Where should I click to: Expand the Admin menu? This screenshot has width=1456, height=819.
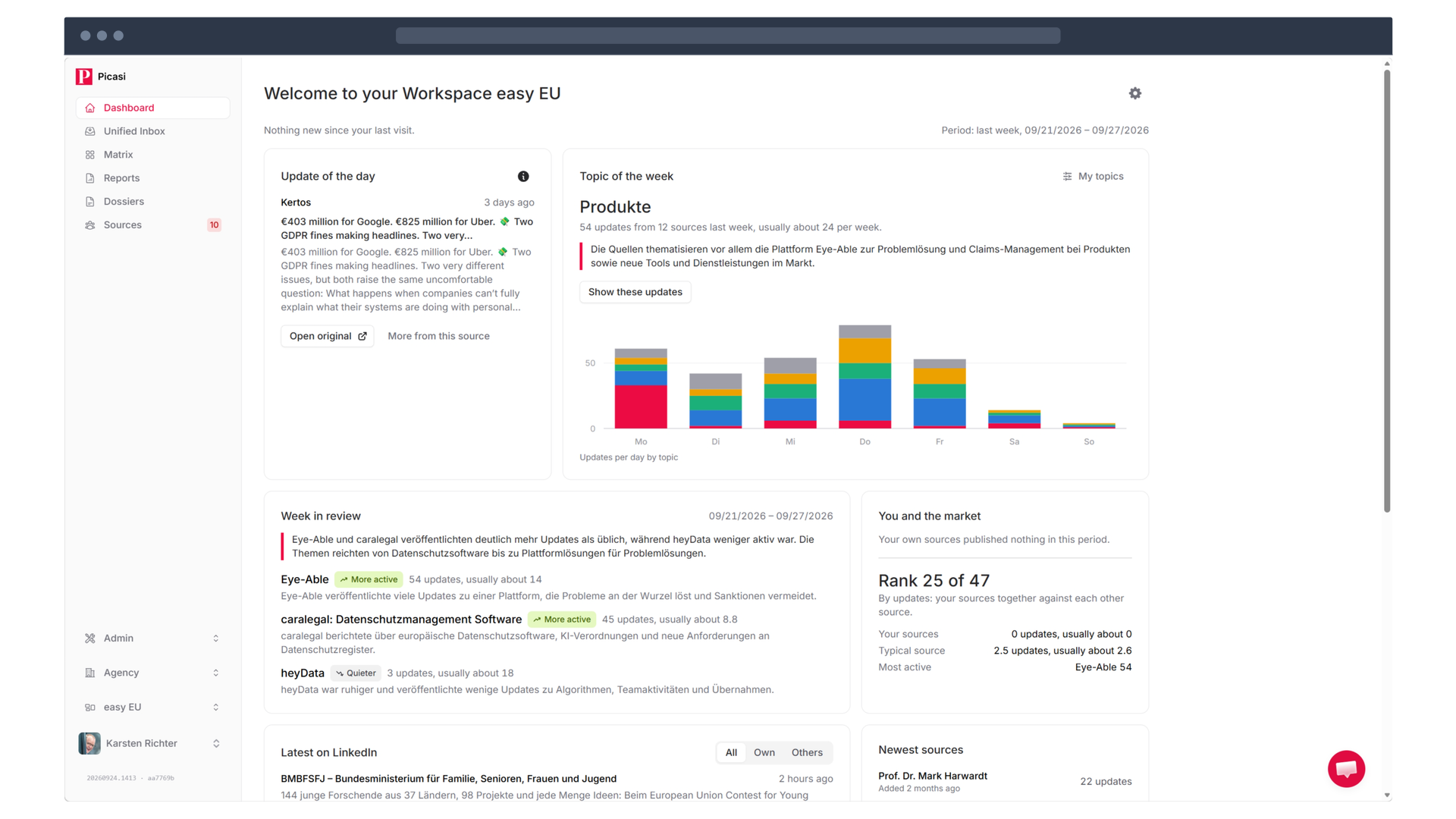click(x=152, y=639)
